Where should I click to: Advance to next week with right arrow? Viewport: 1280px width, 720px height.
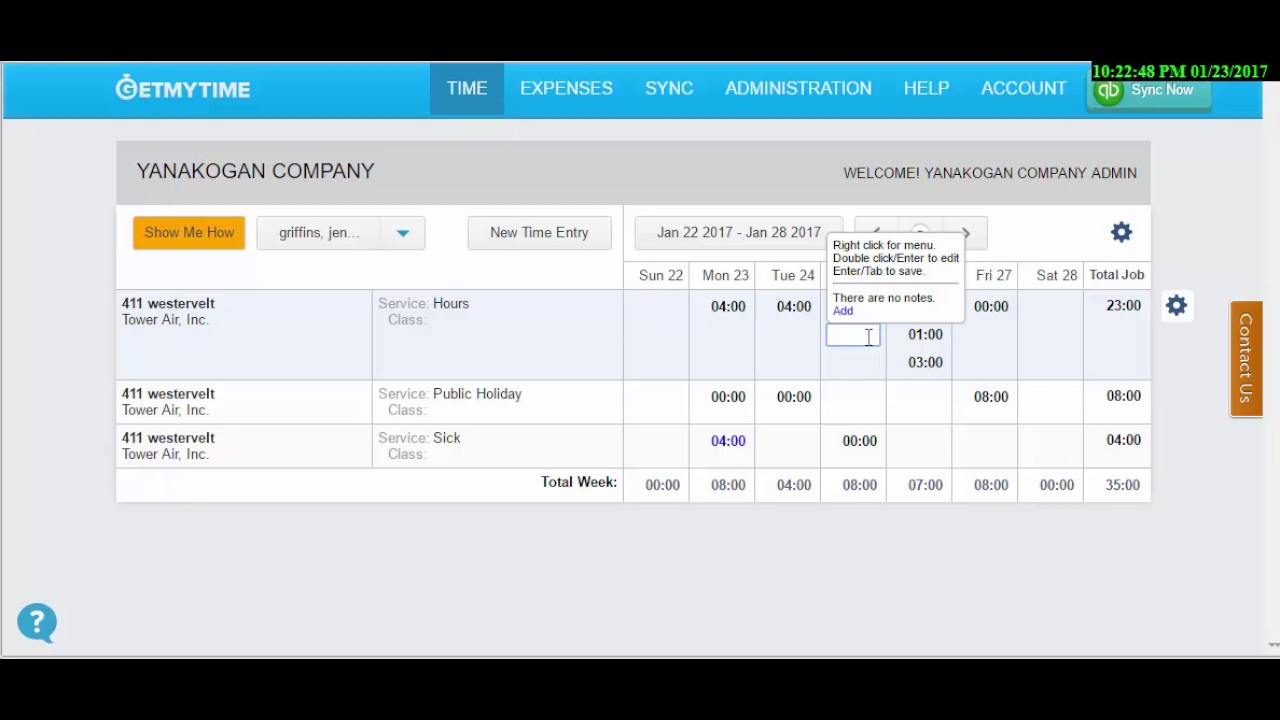(963, 233)
